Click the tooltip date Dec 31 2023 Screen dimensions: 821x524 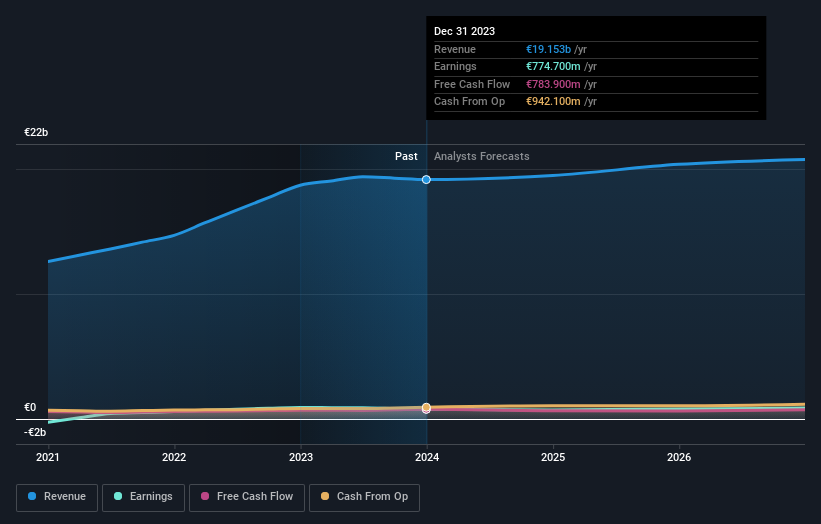point(464,31)
